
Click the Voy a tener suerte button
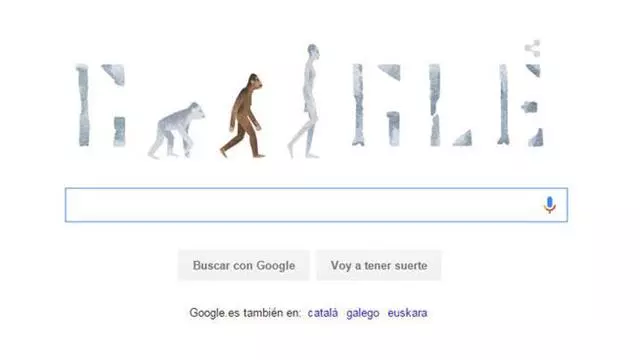[379, 265]
